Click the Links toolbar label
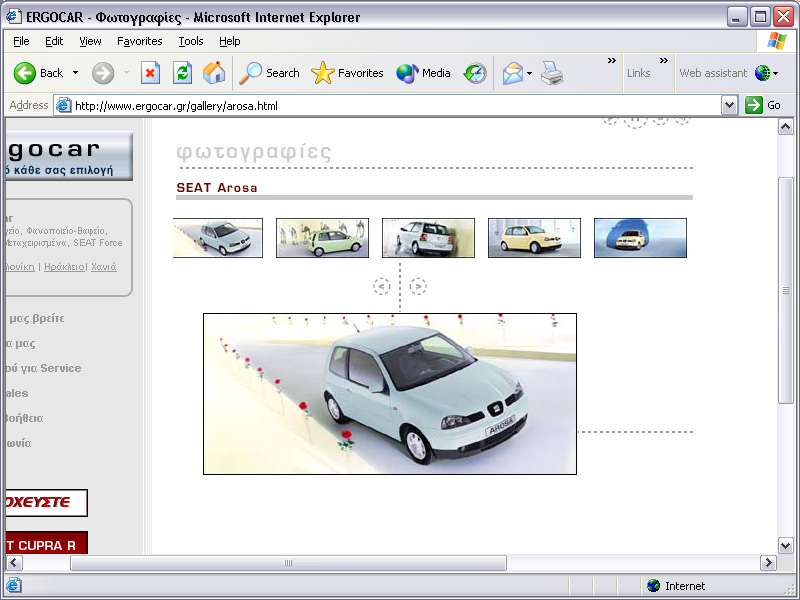 point(638,73)
